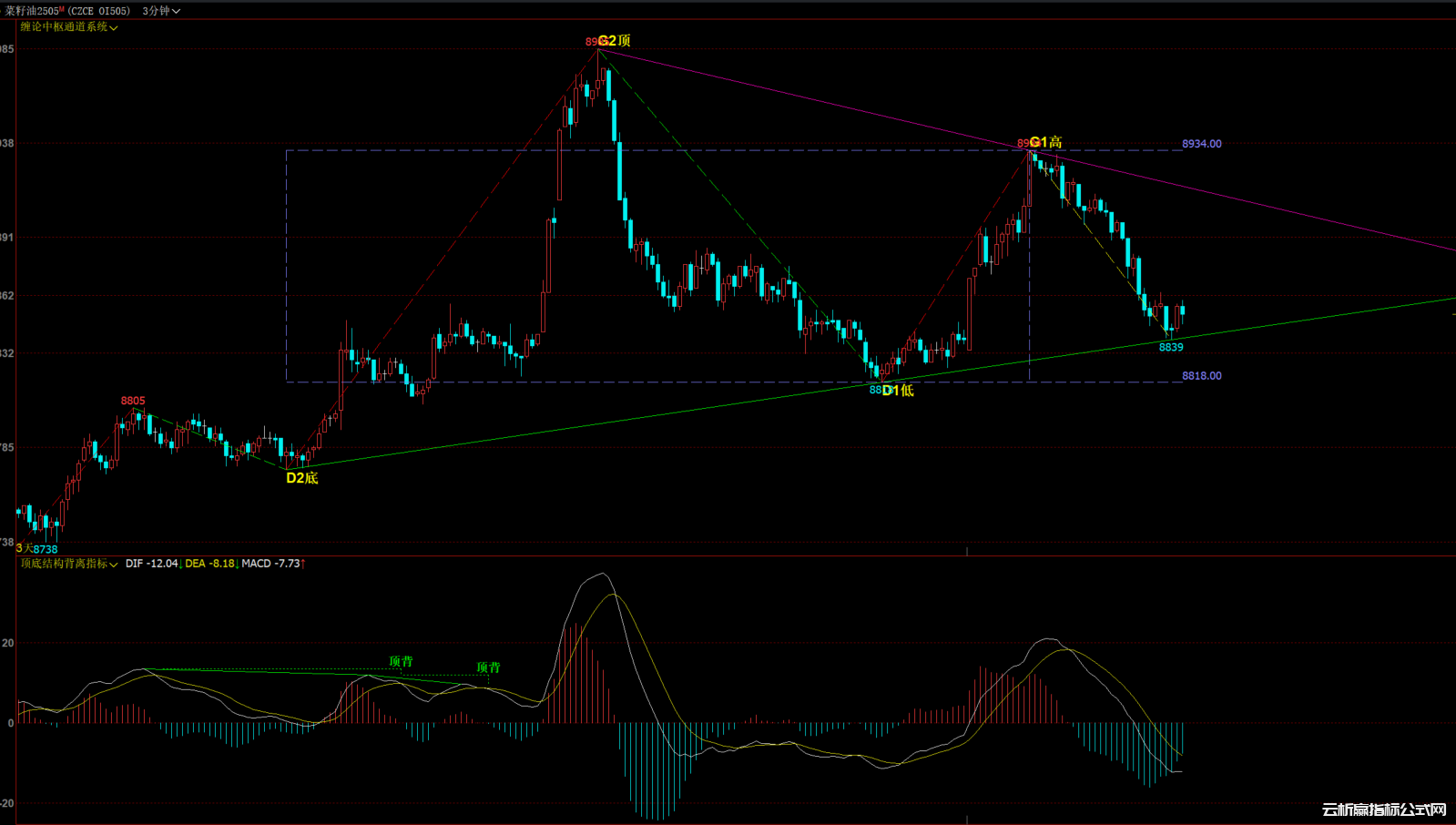The width and height of the screenshot is (1456, 825).
Task: Click the first 顶背 divergence label
Action: (401, 662)
